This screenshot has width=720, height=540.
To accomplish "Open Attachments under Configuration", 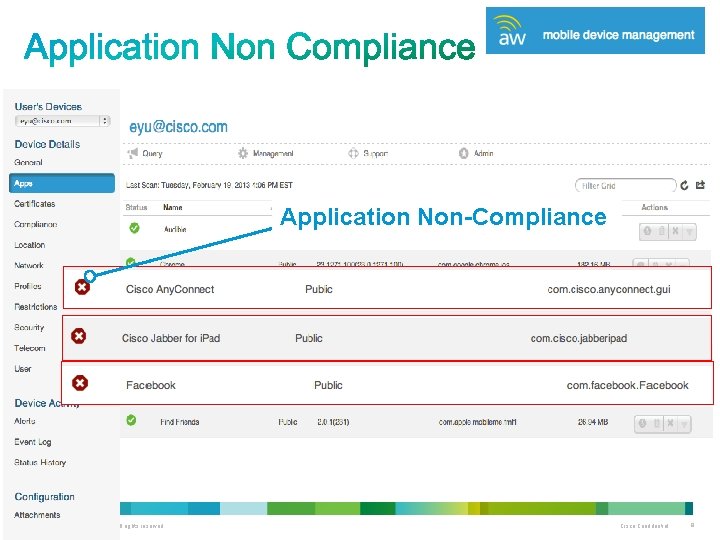I will tap(37, 515).
